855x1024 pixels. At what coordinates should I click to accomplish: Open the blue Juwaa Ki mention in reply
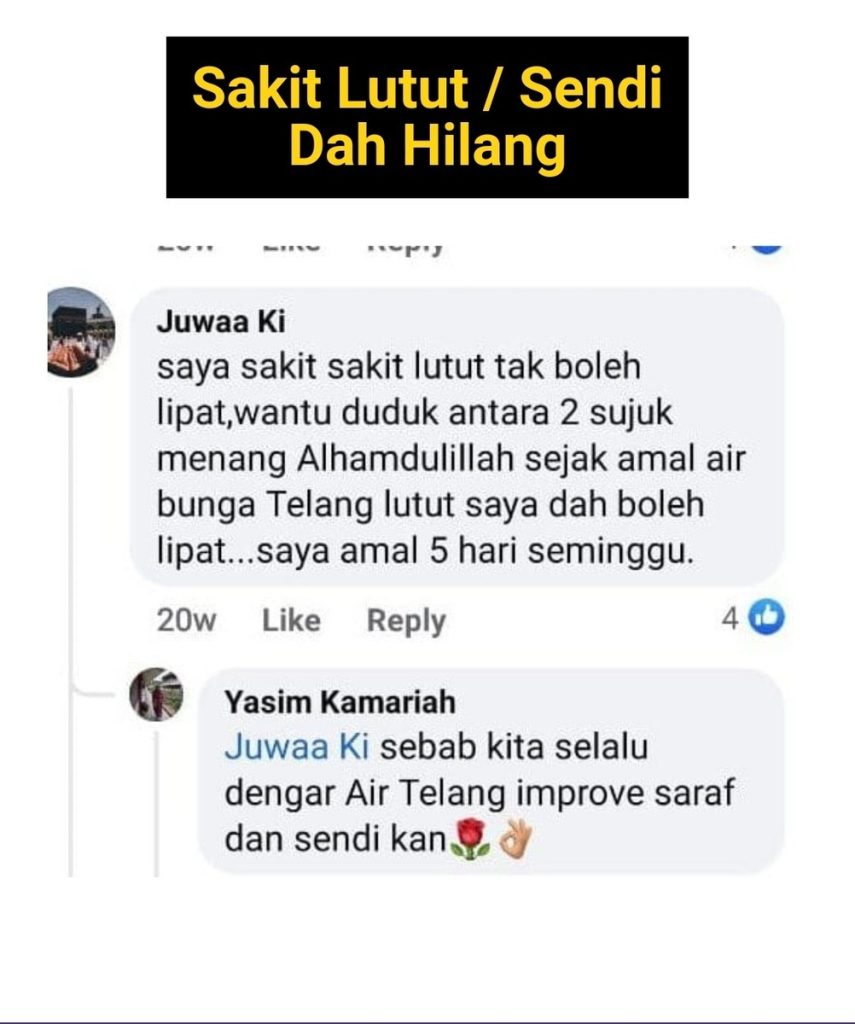(297, 746)
